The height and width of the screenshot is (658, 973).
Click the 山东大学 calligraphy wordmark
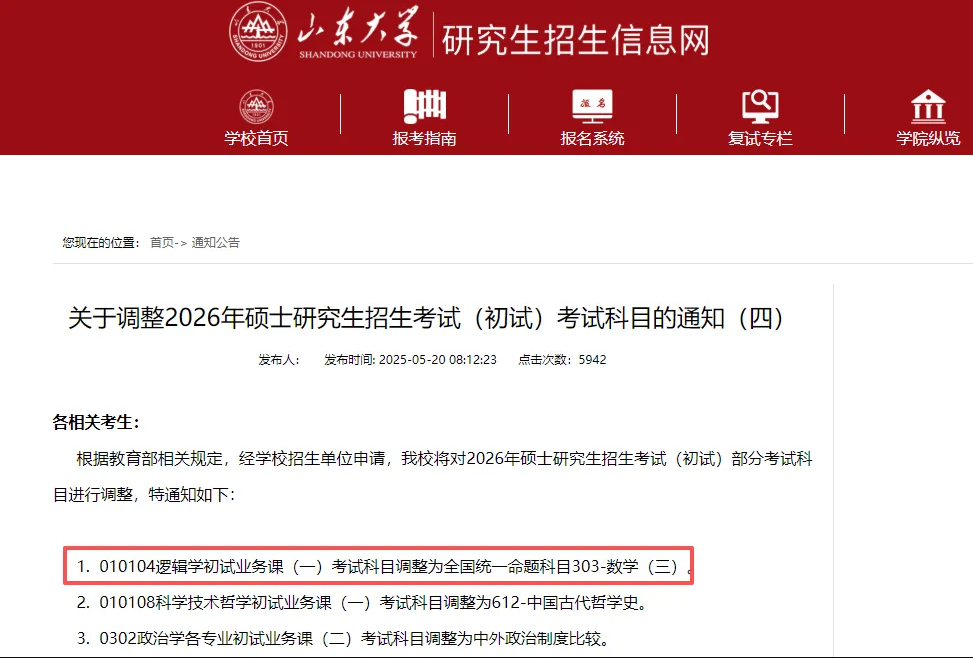click(x=358, y=32)
